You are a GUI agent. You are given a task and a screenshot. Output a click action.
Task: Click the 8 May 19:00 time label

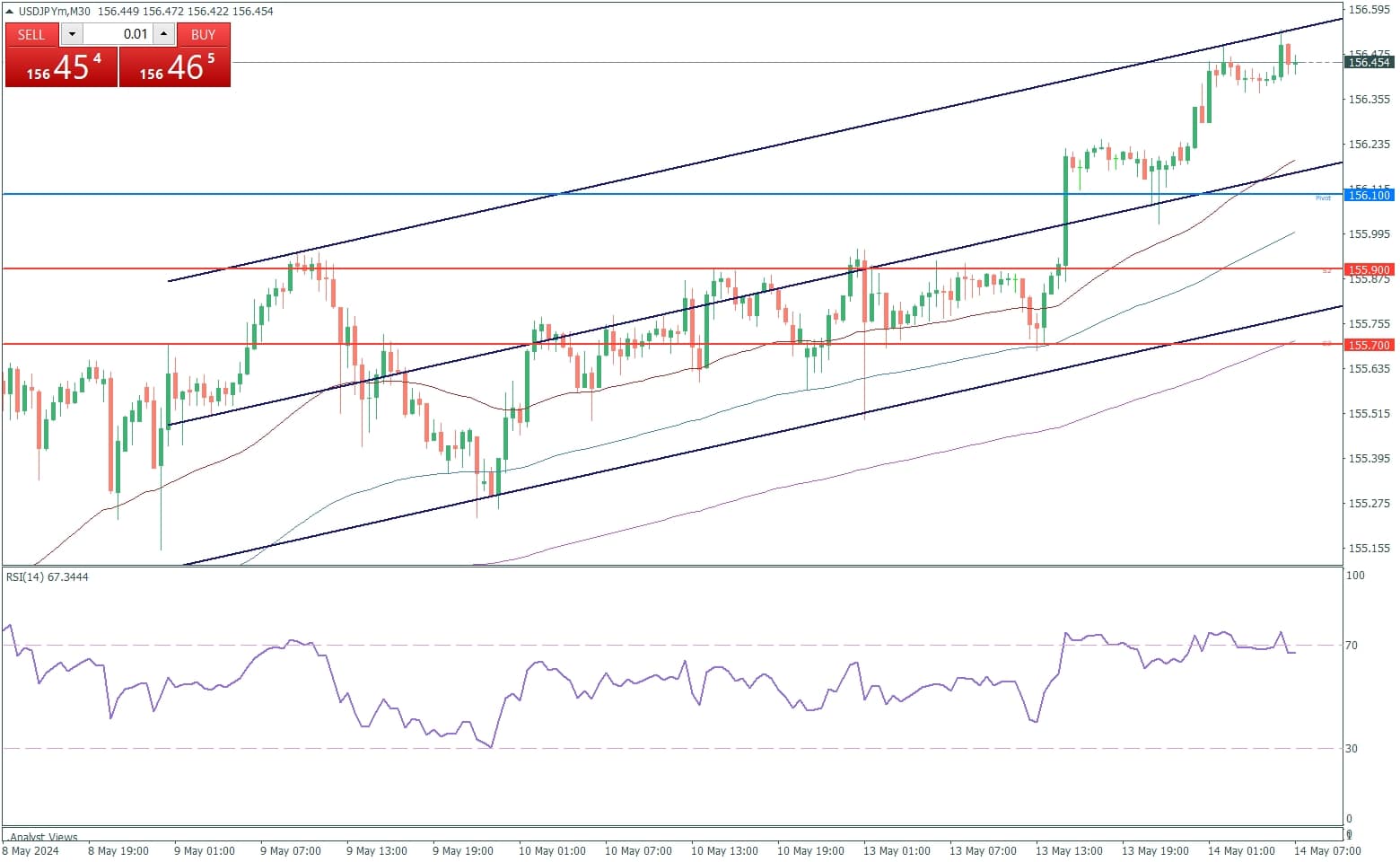pos(117,851)
